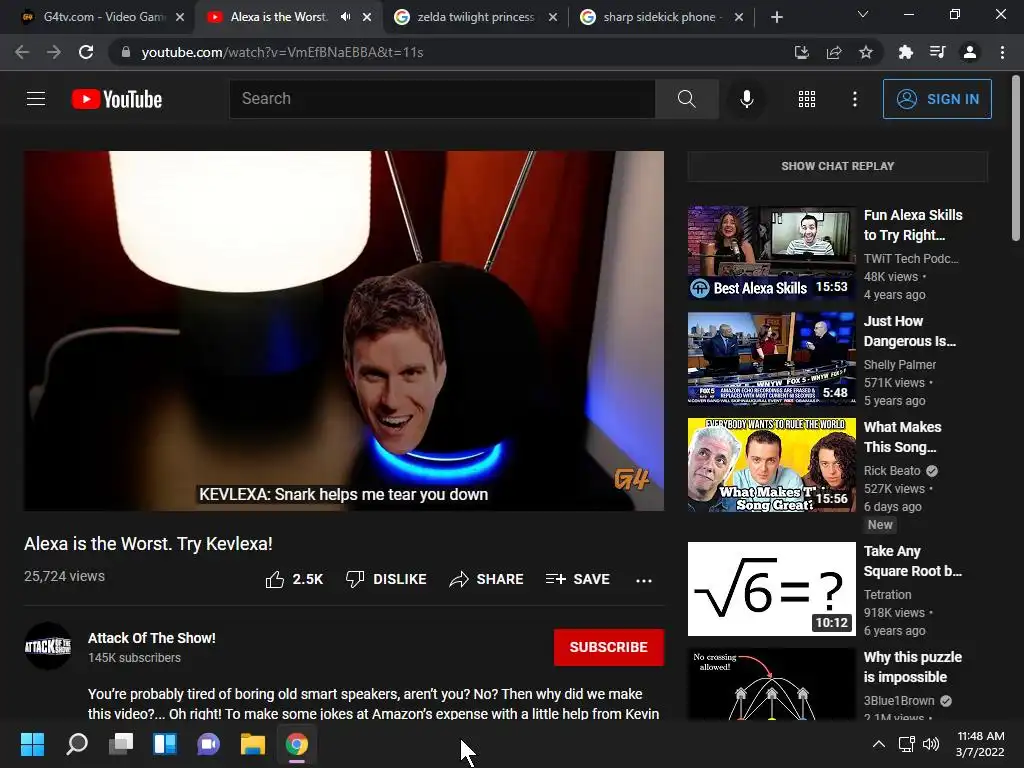Open File Explorer from the taskbar
The image size is (1024, 768).
(253, 744)
